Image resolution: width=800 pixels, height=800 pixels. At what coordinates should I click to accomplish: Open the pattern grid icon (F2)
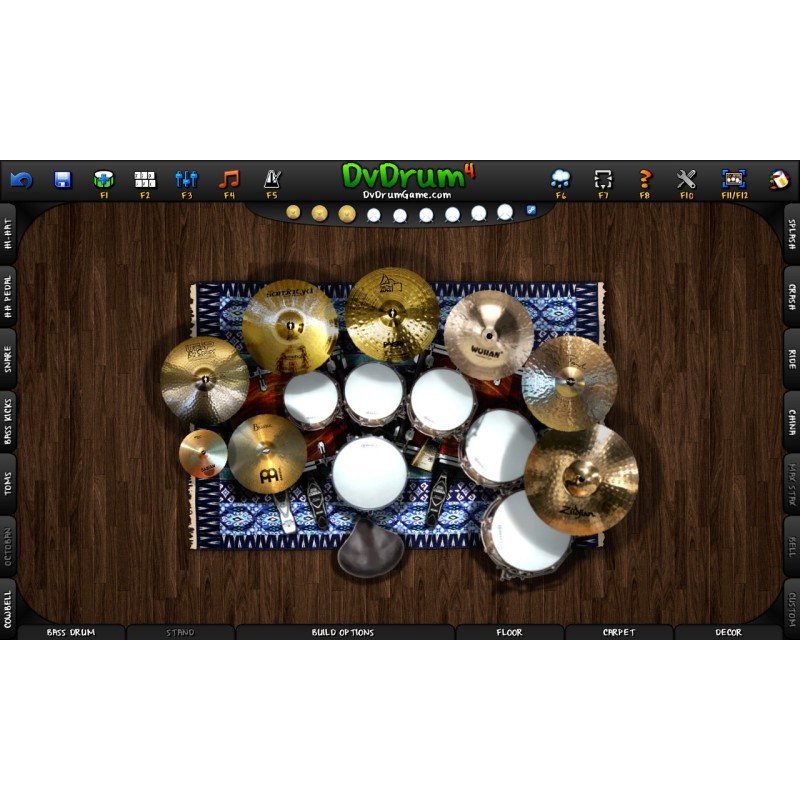point(145,180)
